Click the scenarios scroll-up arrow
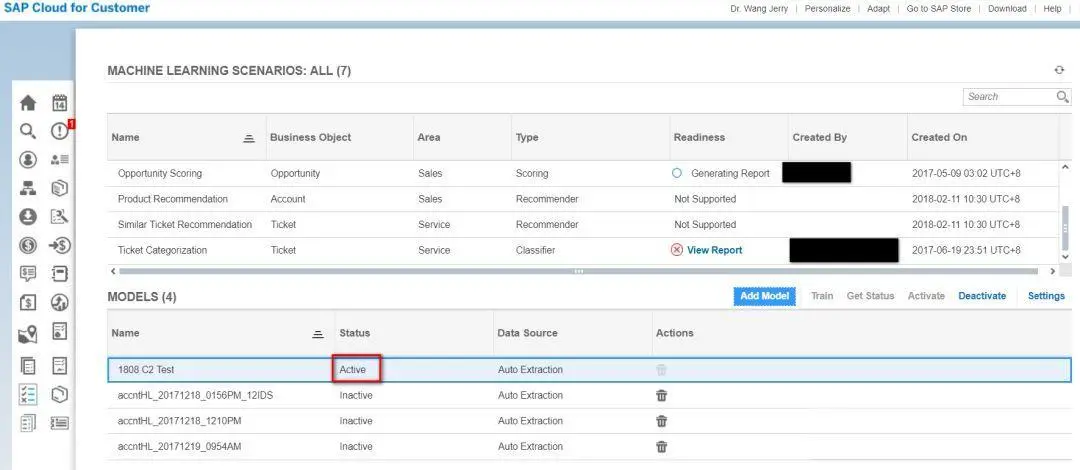Viewport: 1080px width, 470px height. (1066, 167)
